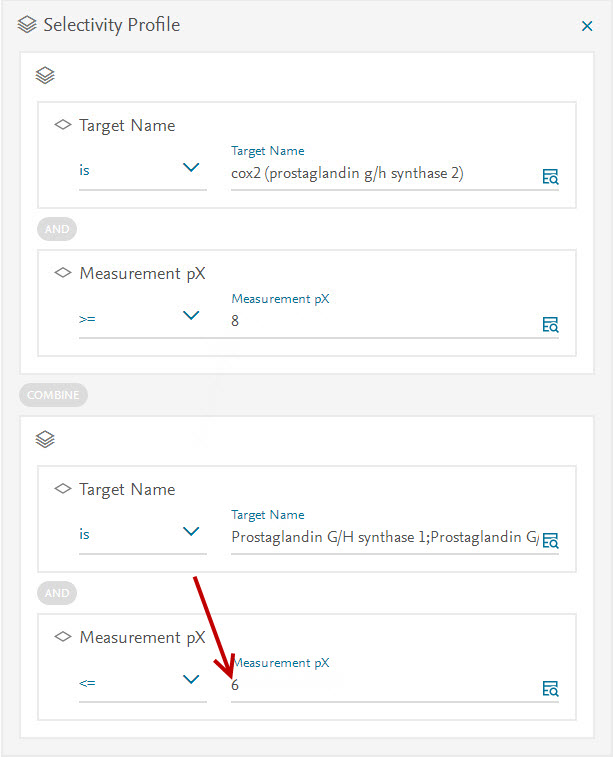Open lookup icon for Measurement pX value 8

pos(550,324)
